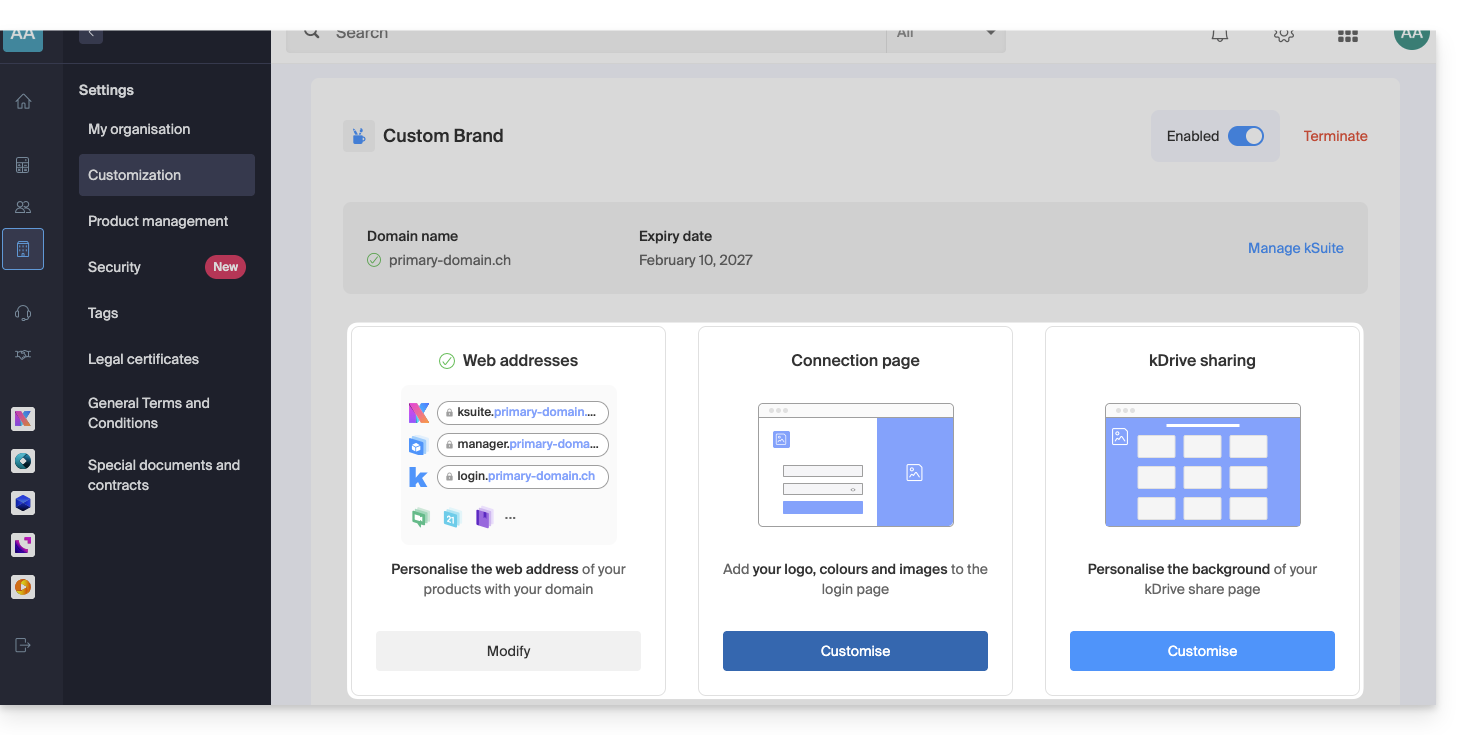The image size is (1466, 735).
Task: Open the kSuite K app icon
Action: (23, 419)
